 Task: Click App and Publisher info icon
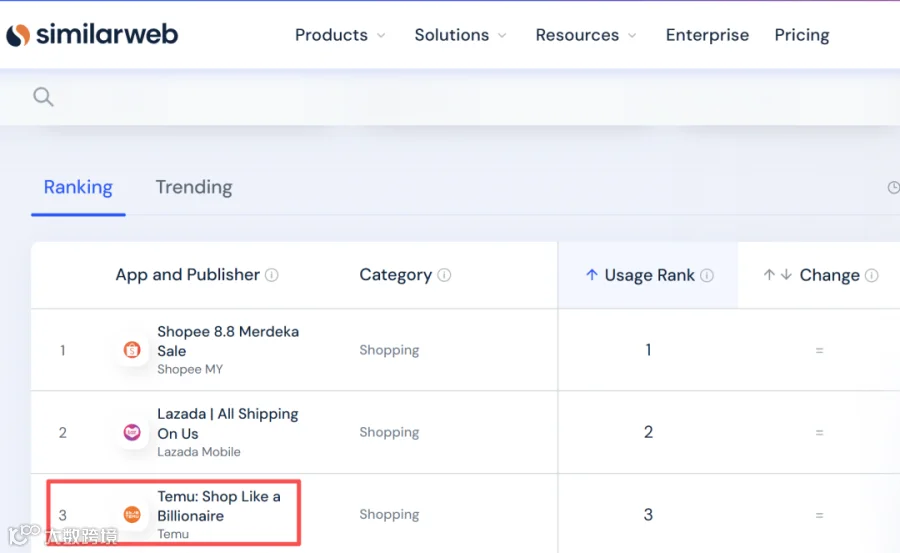click(x=271, y=275)
